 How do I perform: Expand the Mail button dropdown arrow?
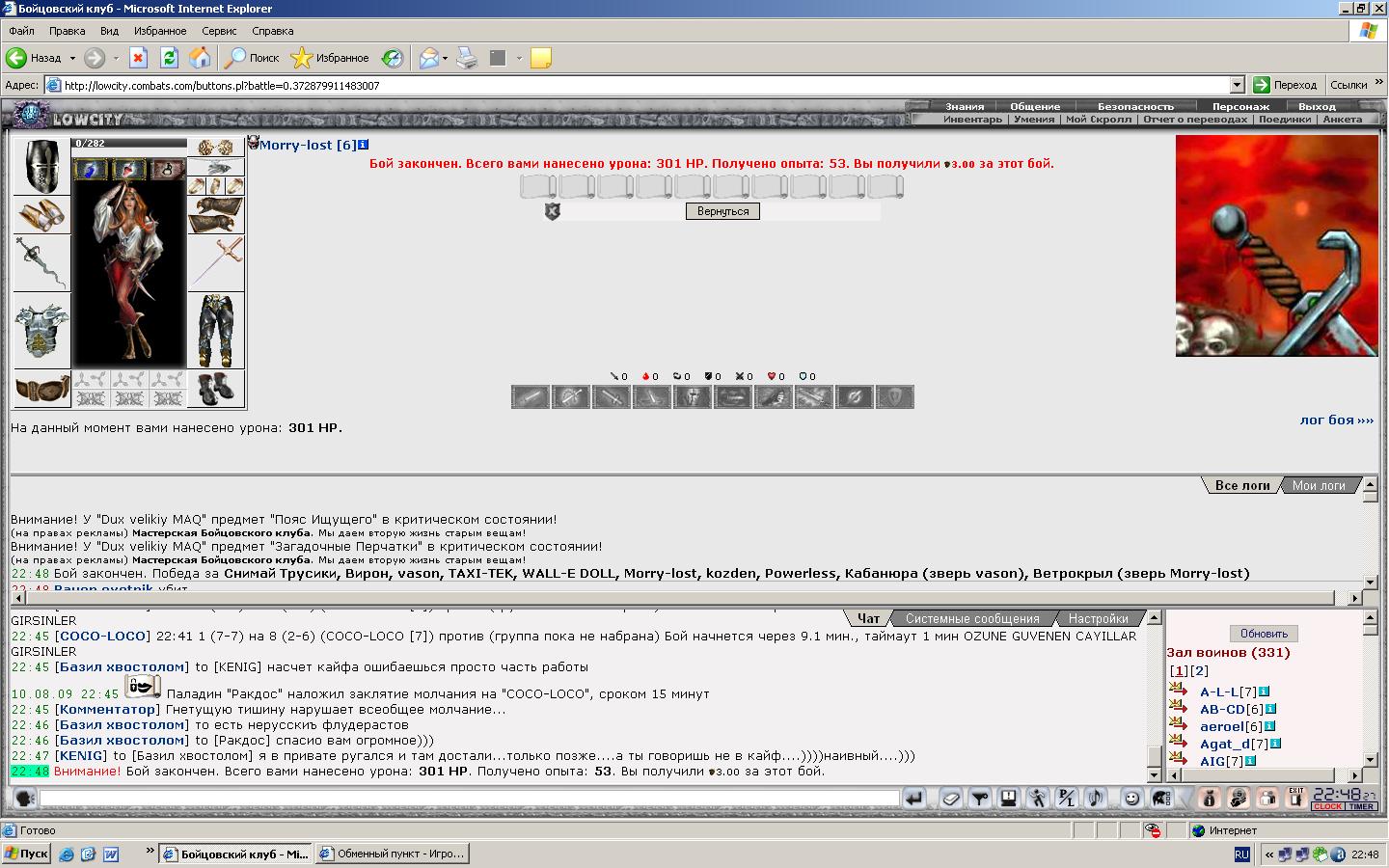click(x=446, y=58)
